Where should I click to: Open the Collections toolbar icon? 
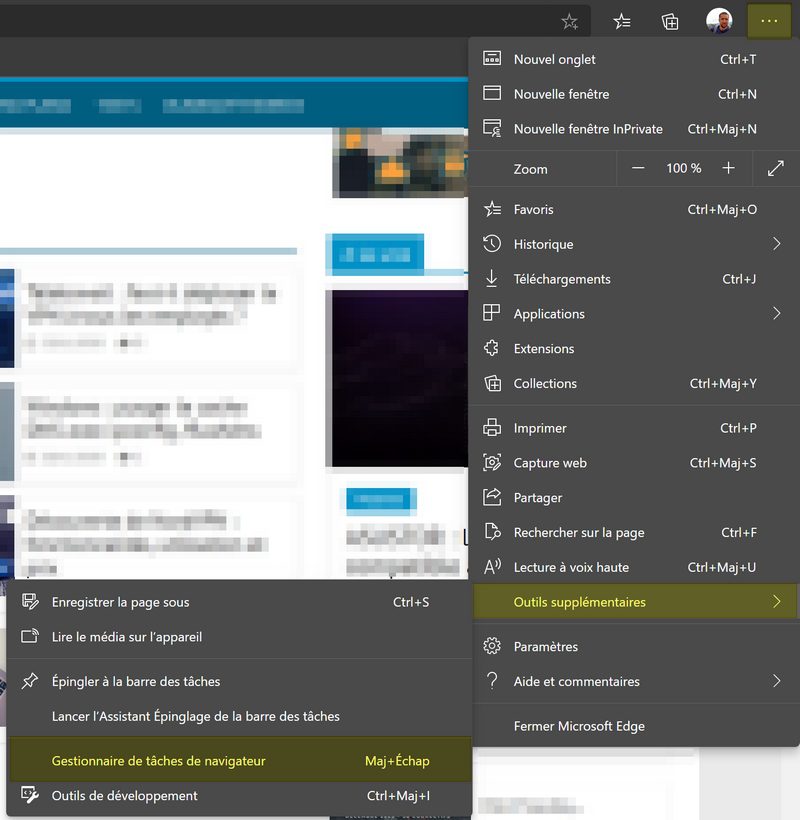pos(670,21)
